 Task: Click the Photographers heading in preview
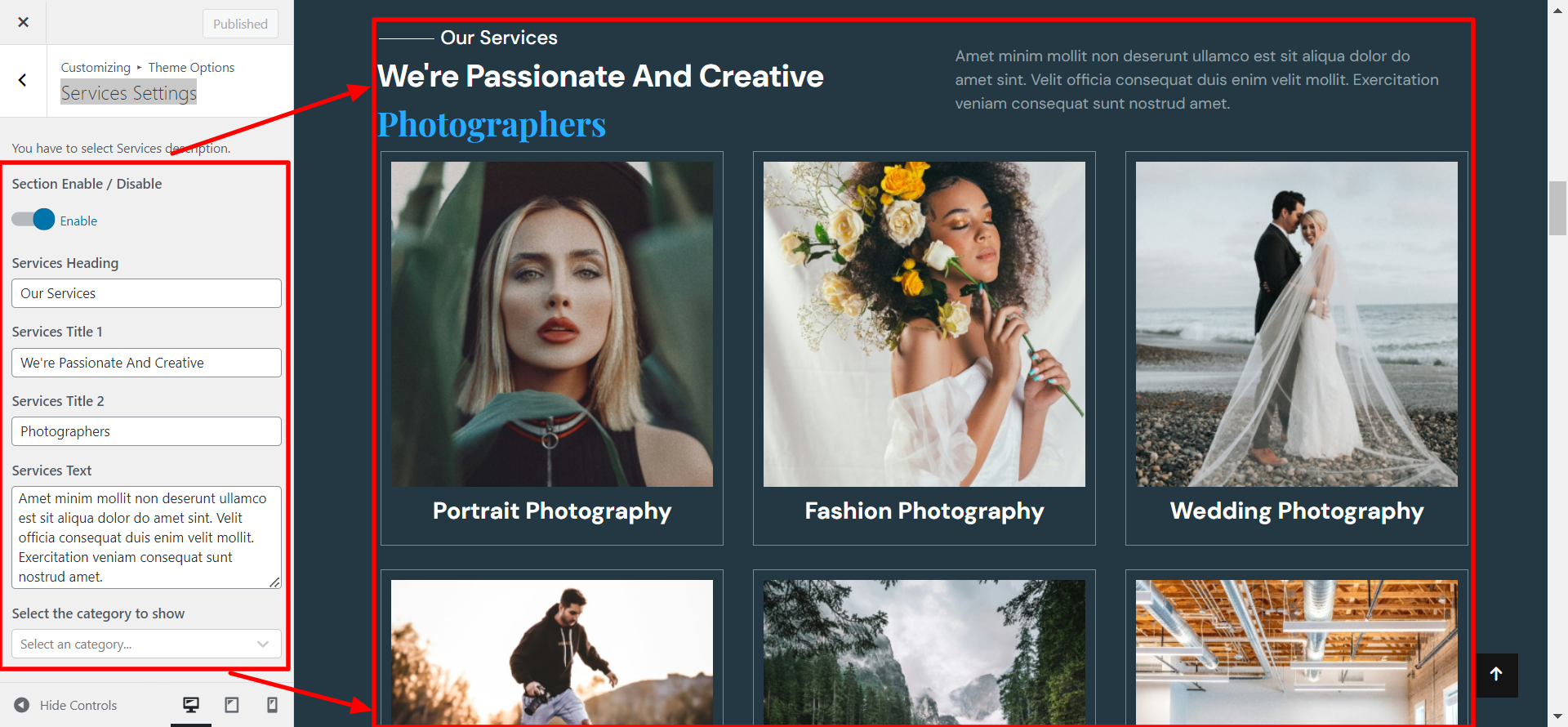[x=492, y=125]
